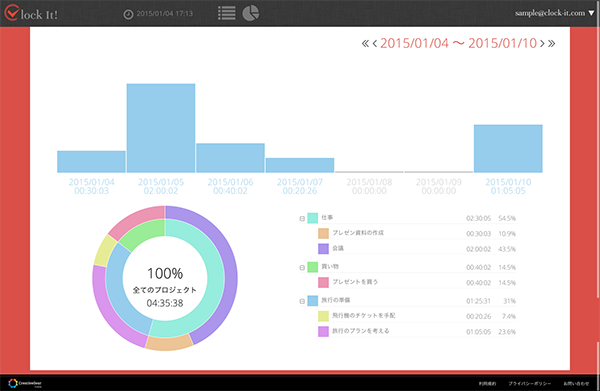The width and height of the screenshot is (600, 391).
Task: Select the 2015/01/10 bar in chart
Action: click(x=508, y=148)
